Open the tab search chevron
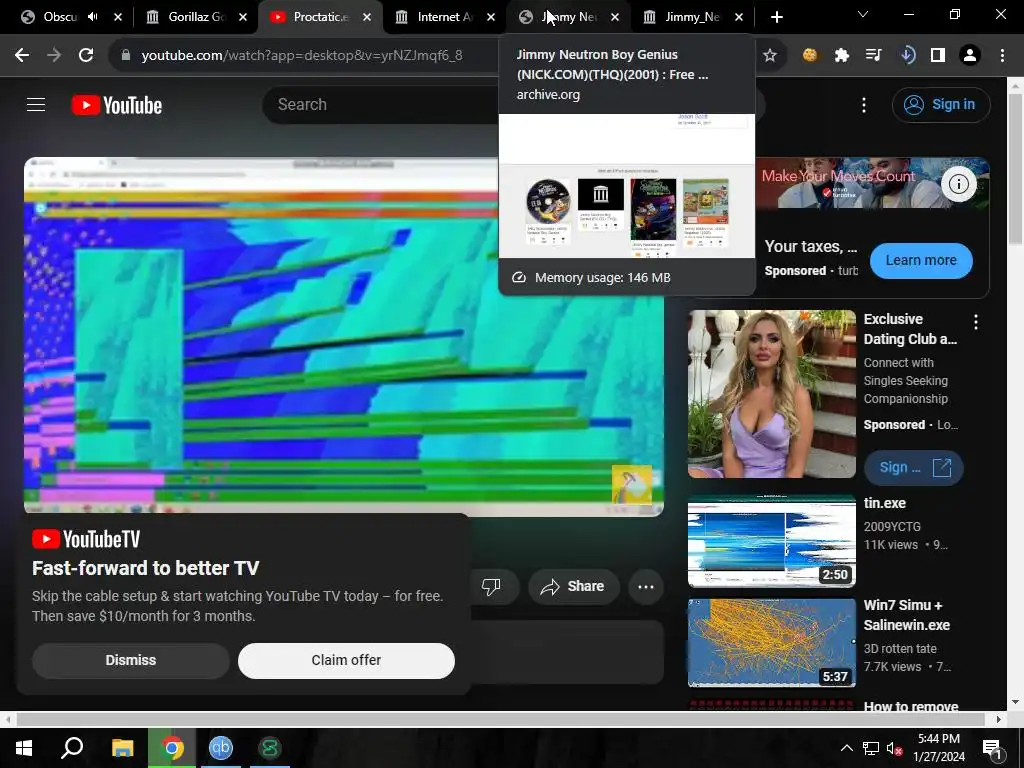The width and height of the screenshot is (1024, 768). [x=863, y=14]
